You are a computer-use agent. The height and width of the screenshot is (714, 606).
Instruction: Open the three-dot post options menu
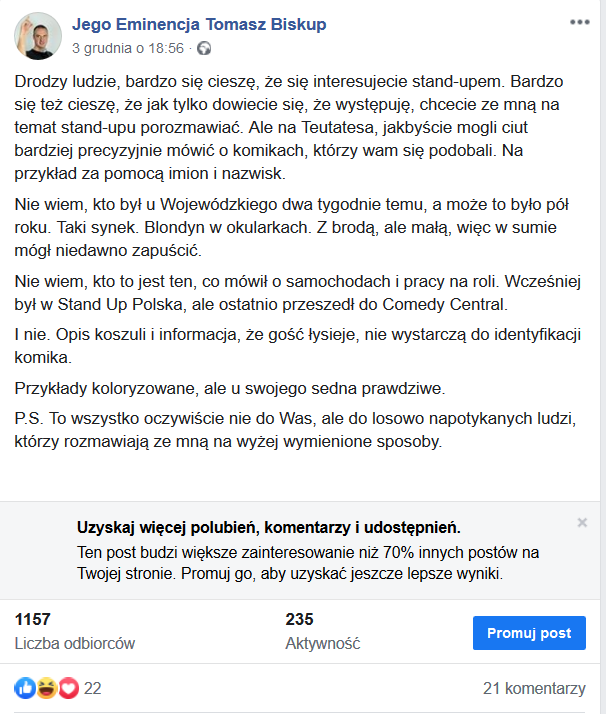(578, 22)
